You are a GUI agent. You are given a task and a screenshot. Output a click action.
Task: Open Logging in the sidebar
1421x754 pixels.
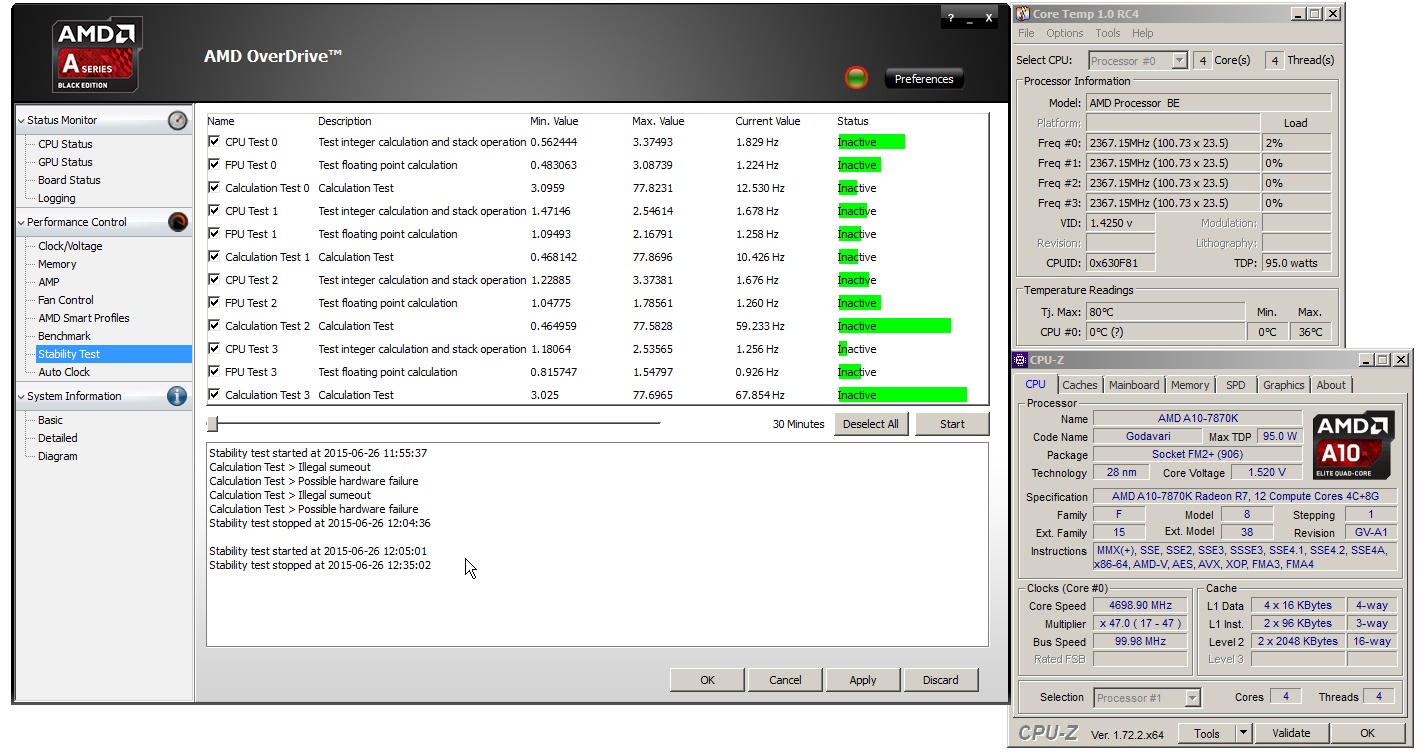pyautogui.click(x=56, y=198)
